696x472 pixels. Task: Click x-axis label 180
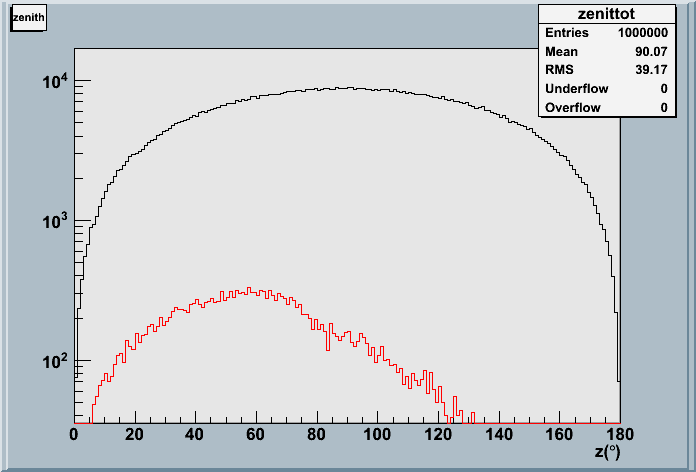pyautogui.click(x=620, y=434)
